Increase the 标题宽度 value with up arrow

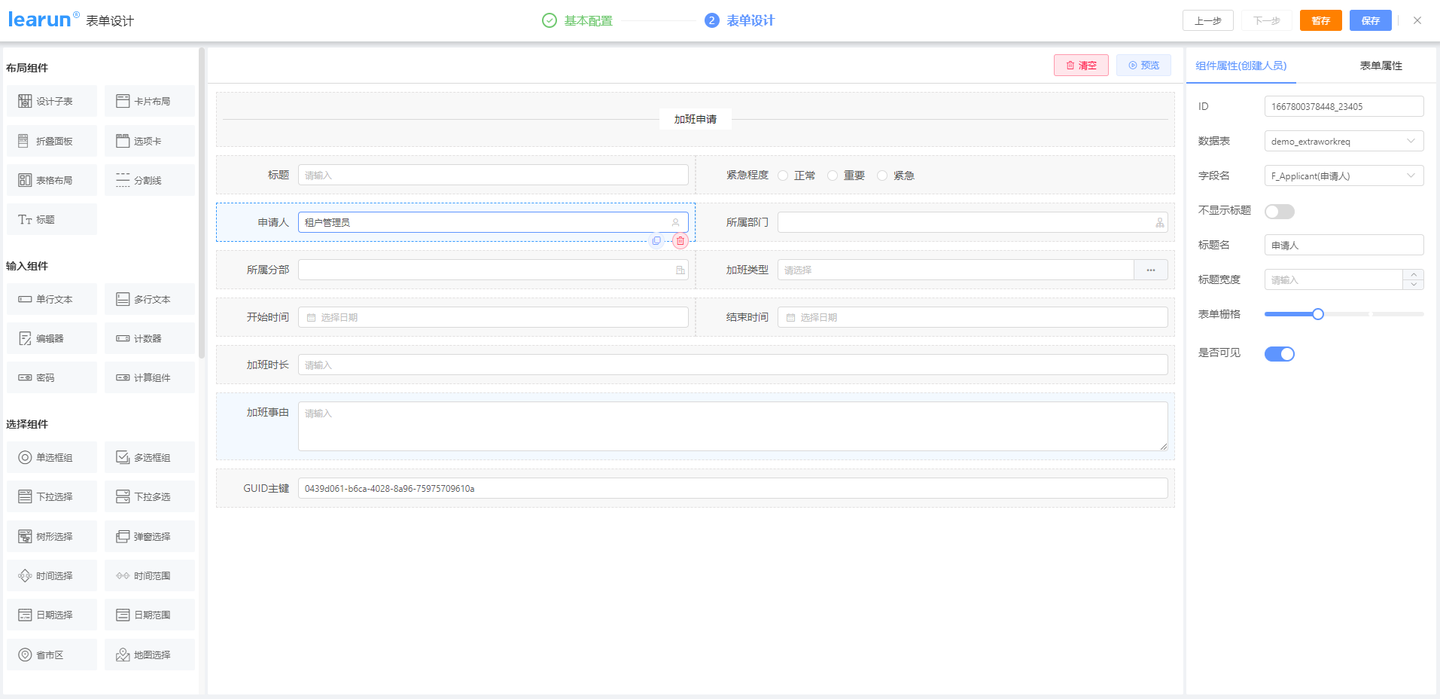1413,275
